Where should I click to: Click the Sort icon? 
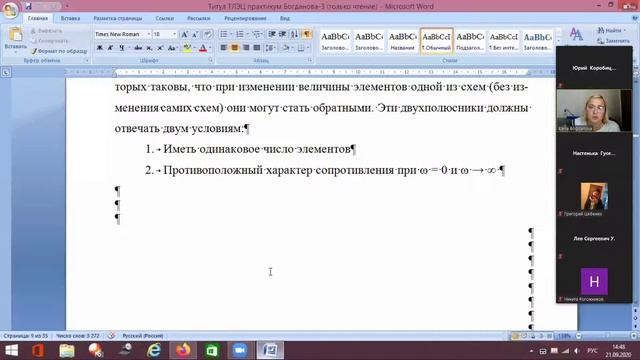pyautogui.click(x=294, y=34)
